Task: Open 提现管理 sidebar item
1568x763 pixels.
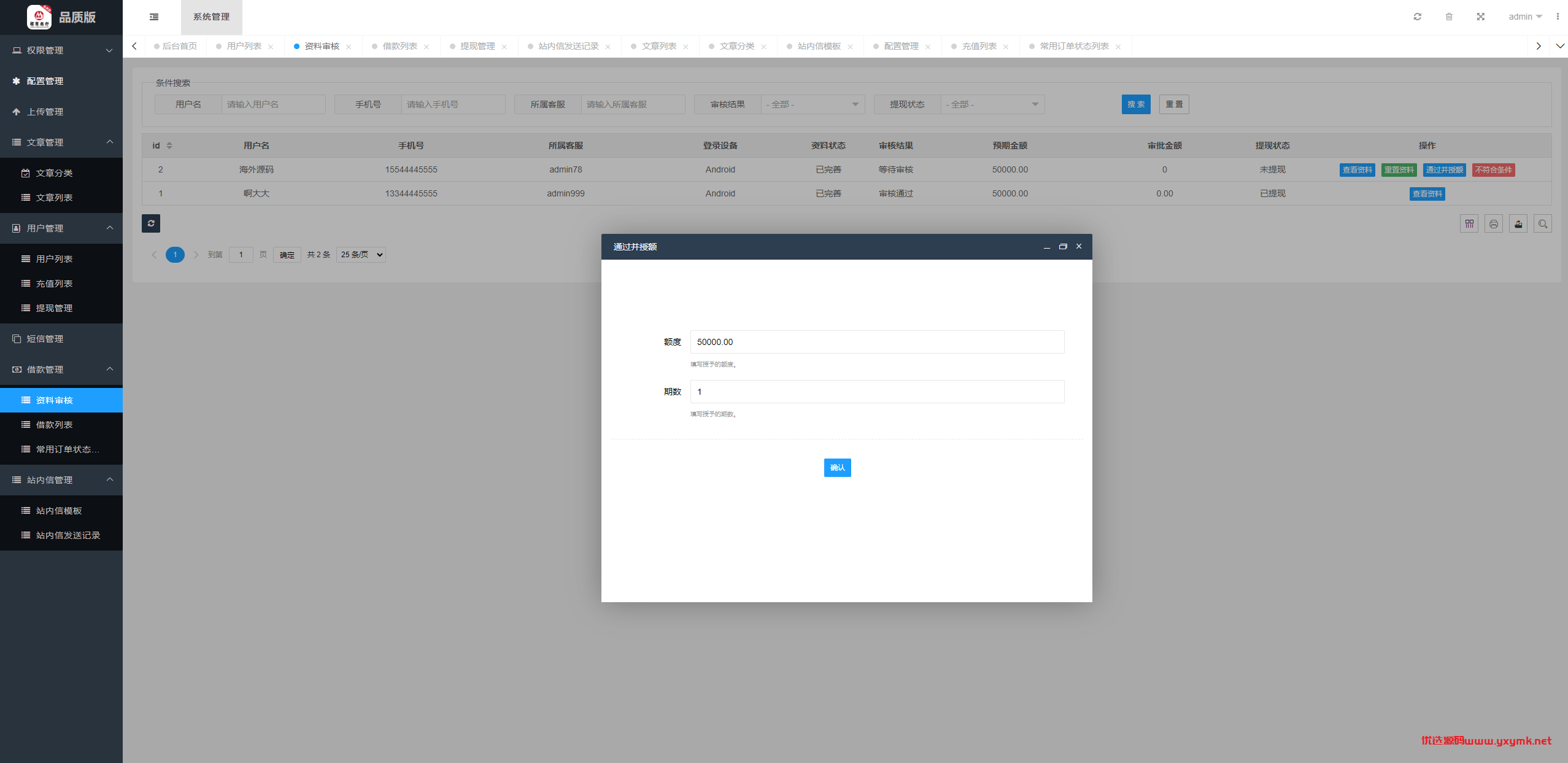Action: click(x=61, y=308)
